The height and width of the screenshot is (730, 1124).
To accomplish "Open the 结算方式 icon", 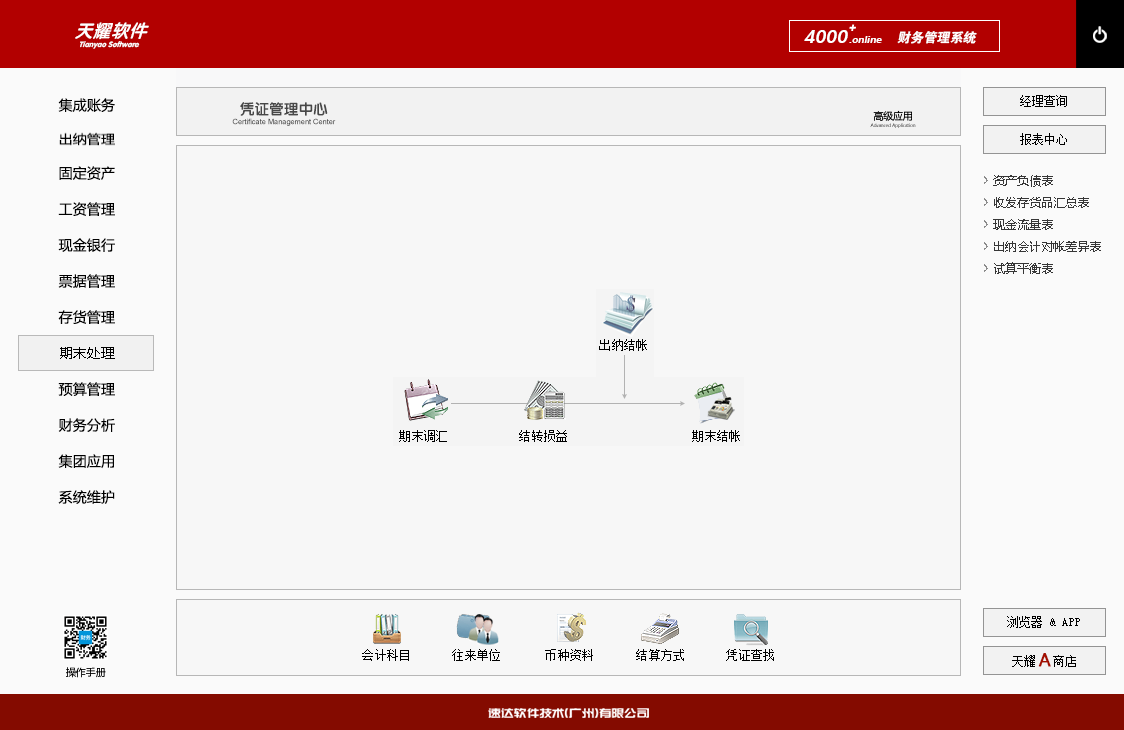I will pos(660,629).
